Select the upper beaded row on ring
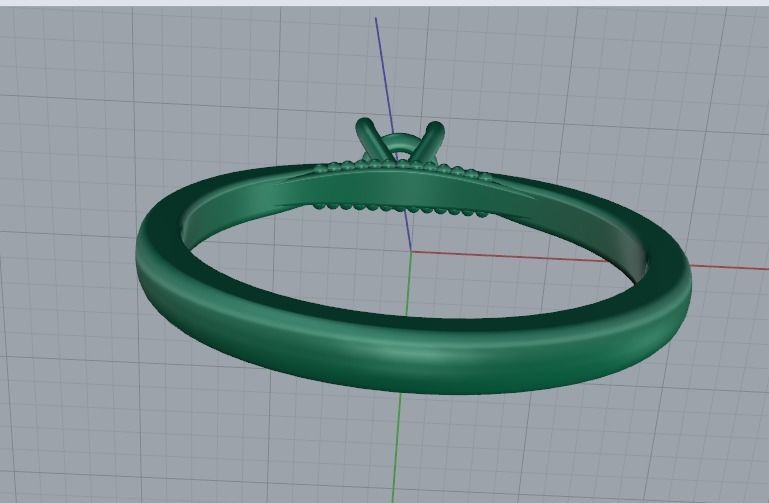Screen dimensions: 769x503 (x=402, y=167)
